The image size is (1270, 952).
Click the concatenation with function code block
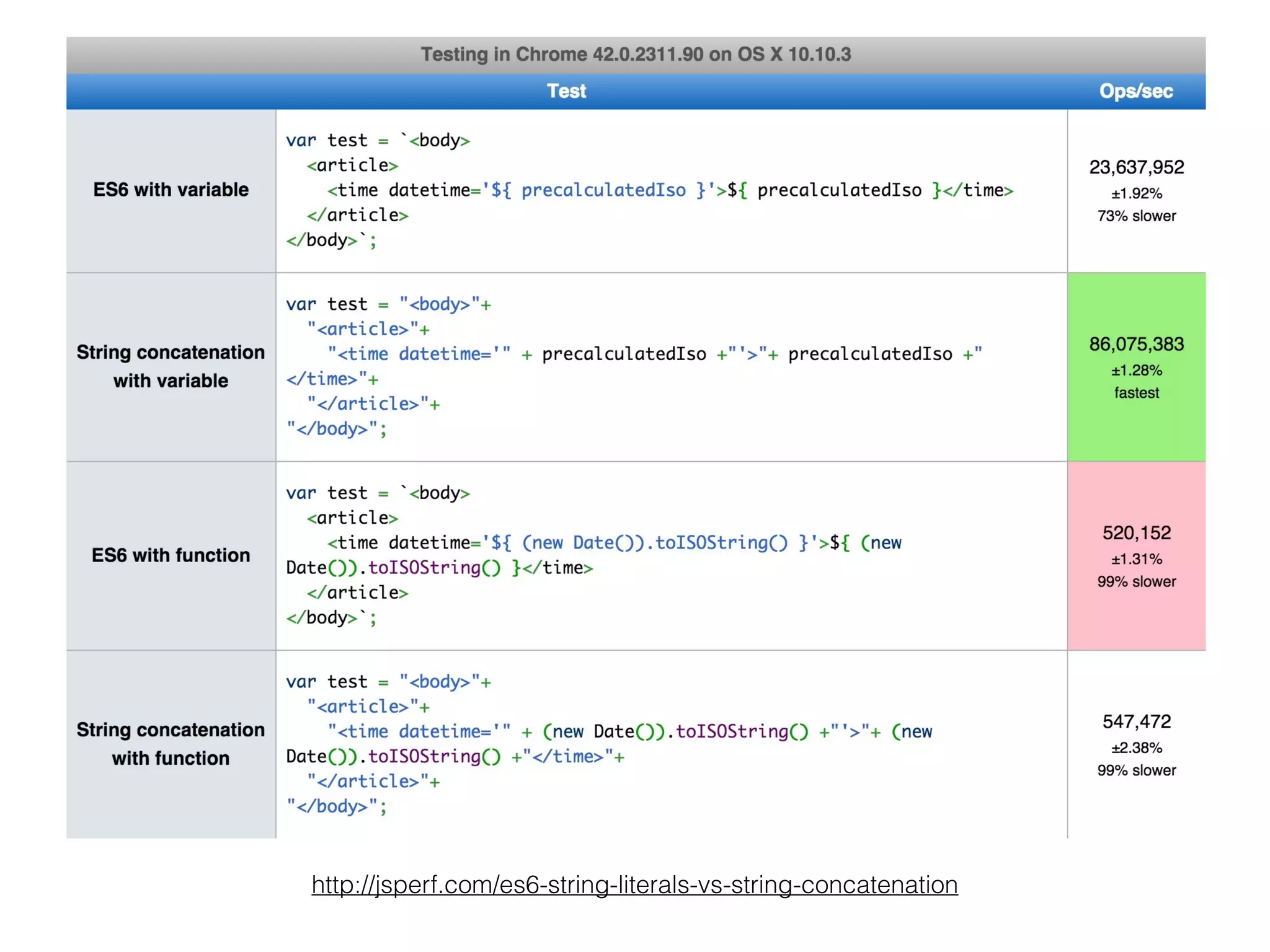[x=608, y=744]
